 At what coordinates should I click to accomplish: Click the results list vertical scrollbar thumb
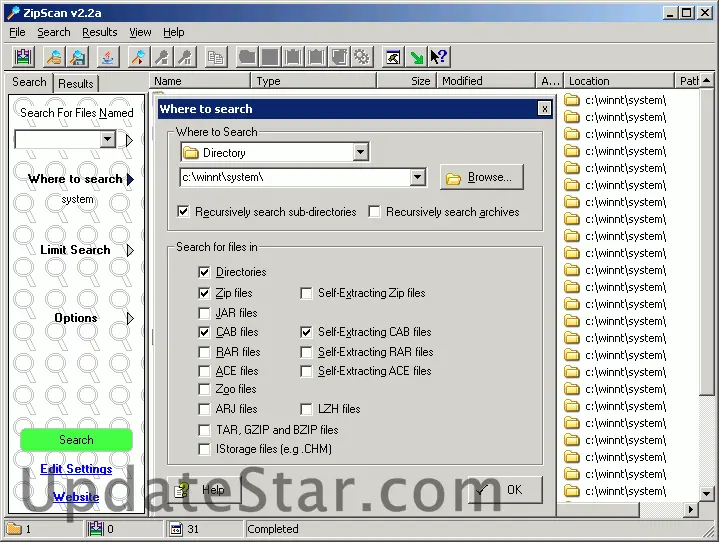pos(706,242)
